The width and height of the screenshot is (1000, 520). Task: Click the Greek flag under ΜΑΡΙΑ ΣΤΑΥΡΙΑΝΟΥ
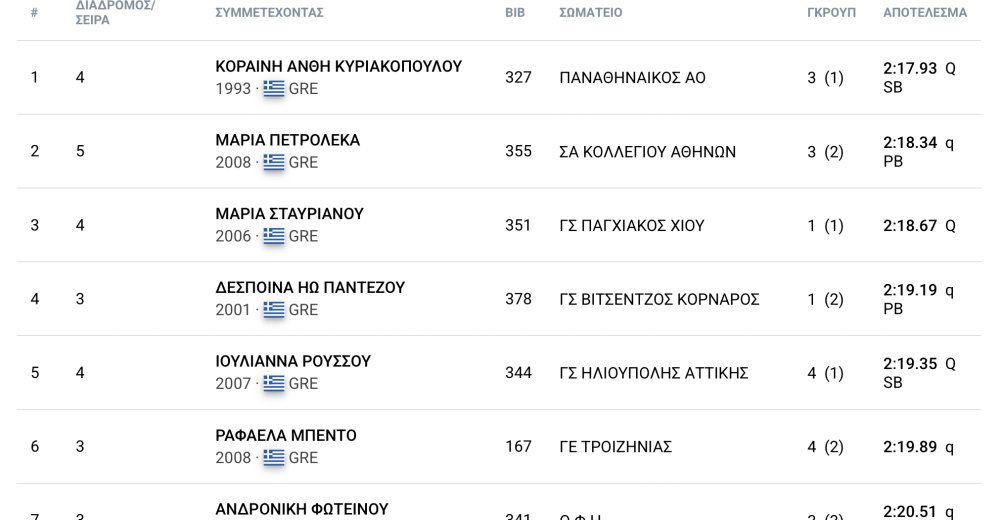pyautogui.click(x=274, y=235)
